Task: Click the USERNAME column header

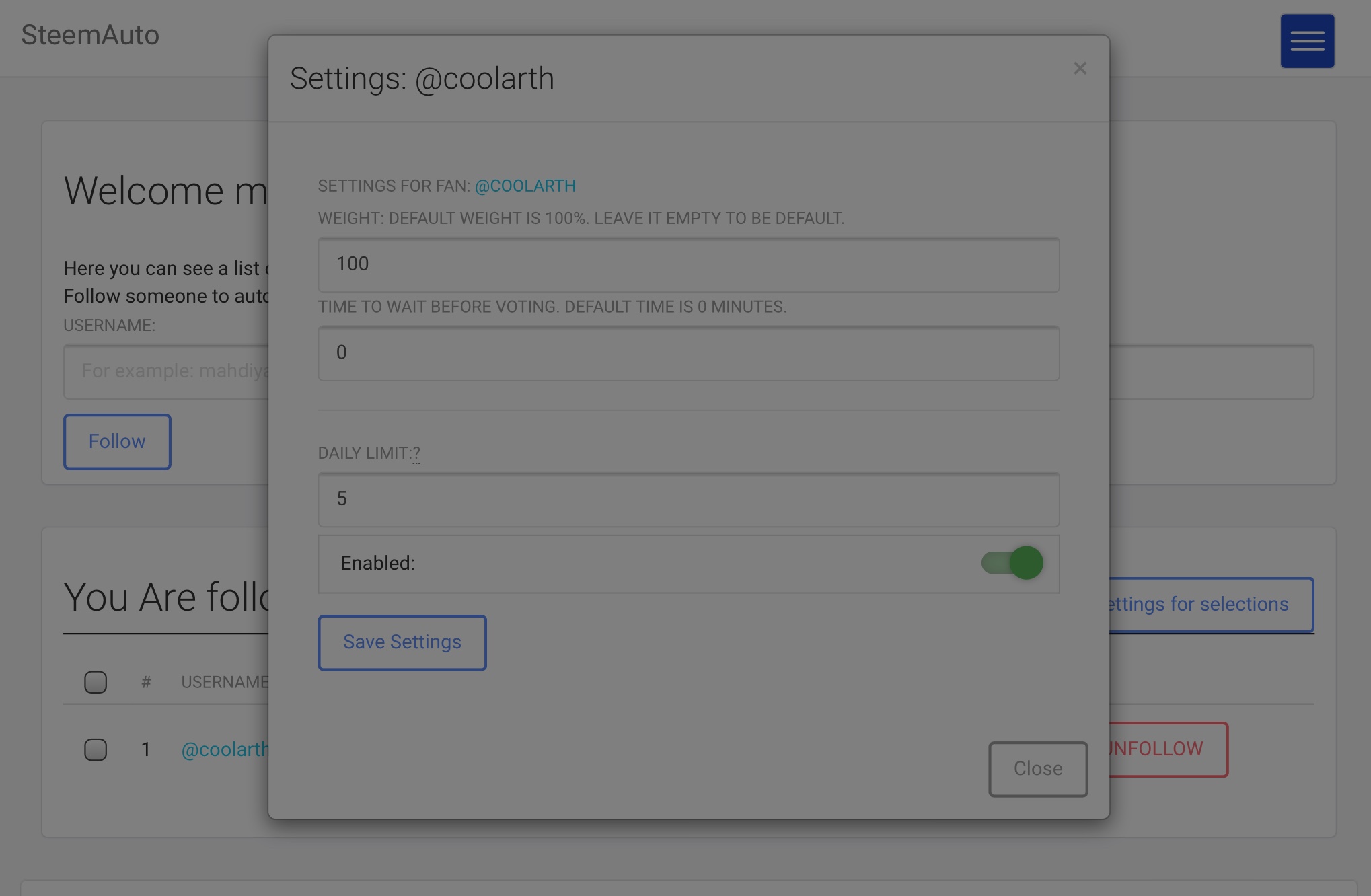Action: [x=225, y=682]
